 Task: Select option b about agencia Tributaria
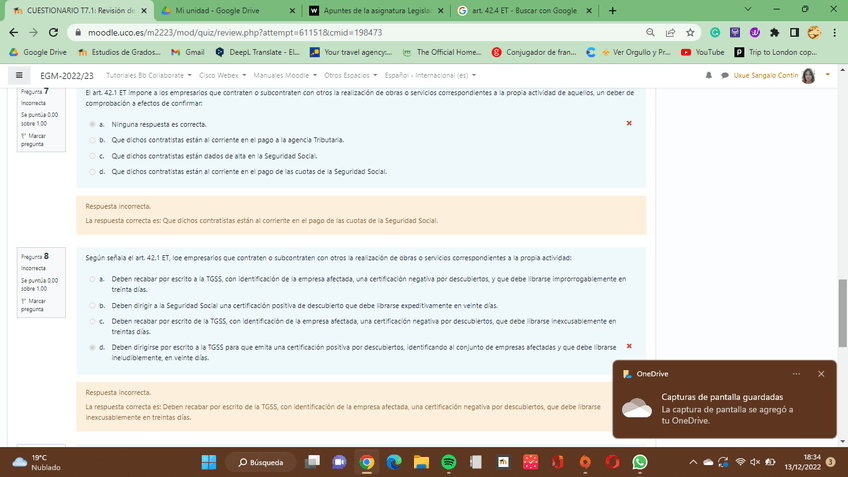[x=92, y=140]
